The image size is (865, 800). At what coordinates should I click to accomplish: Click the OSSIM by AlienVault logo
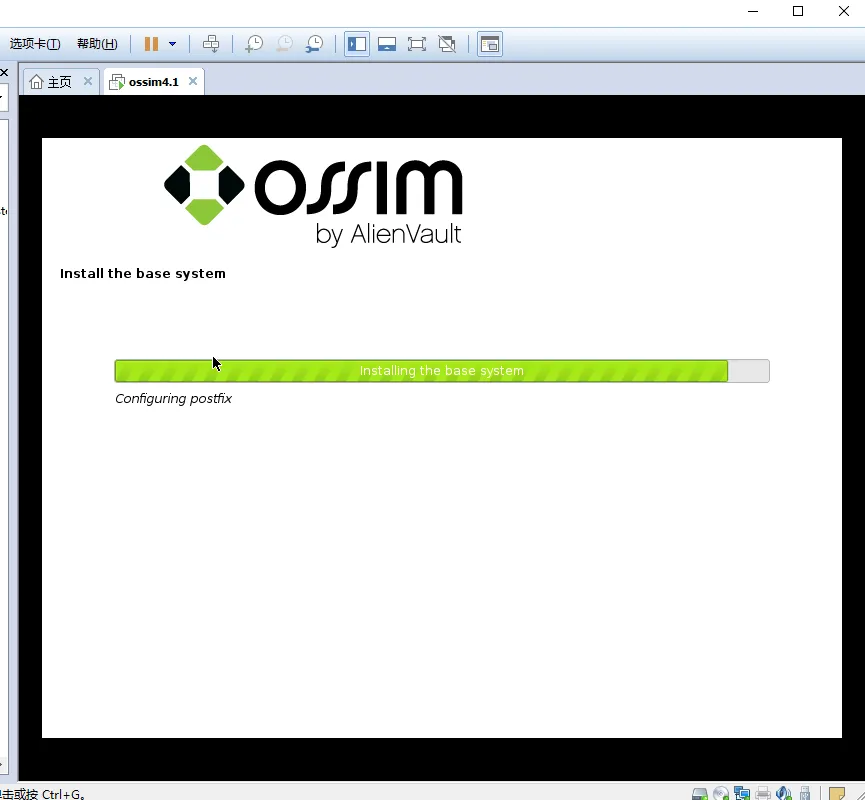(x=313, y=195)
